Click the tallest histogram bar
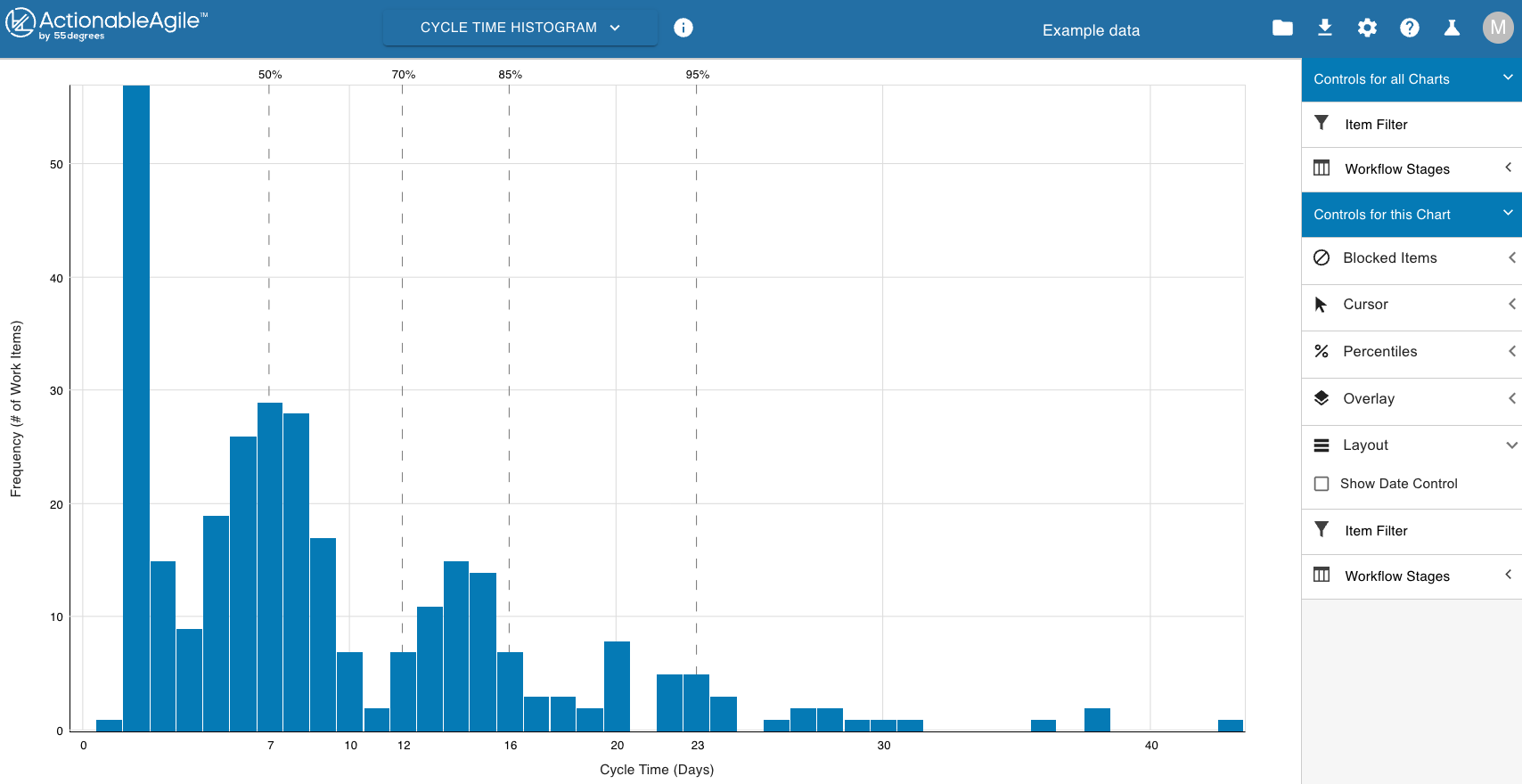Screen dimensions: 1522x784 click(136, 408)
